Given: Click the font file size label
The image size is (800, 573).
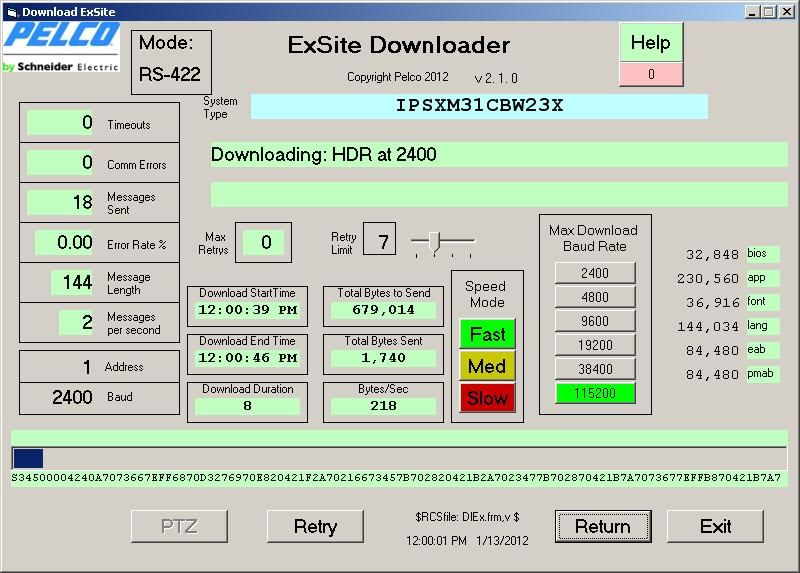Looking at the screenshot, I should coord(762,302).
